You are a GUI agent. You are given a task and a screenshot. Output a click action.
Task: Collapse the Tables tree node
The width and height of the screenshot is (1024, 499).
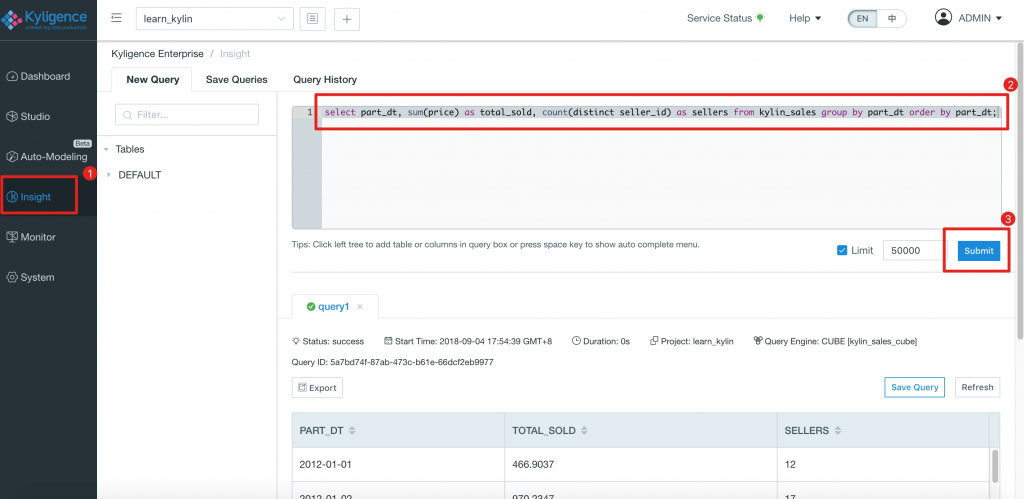(x=106, y=150)
